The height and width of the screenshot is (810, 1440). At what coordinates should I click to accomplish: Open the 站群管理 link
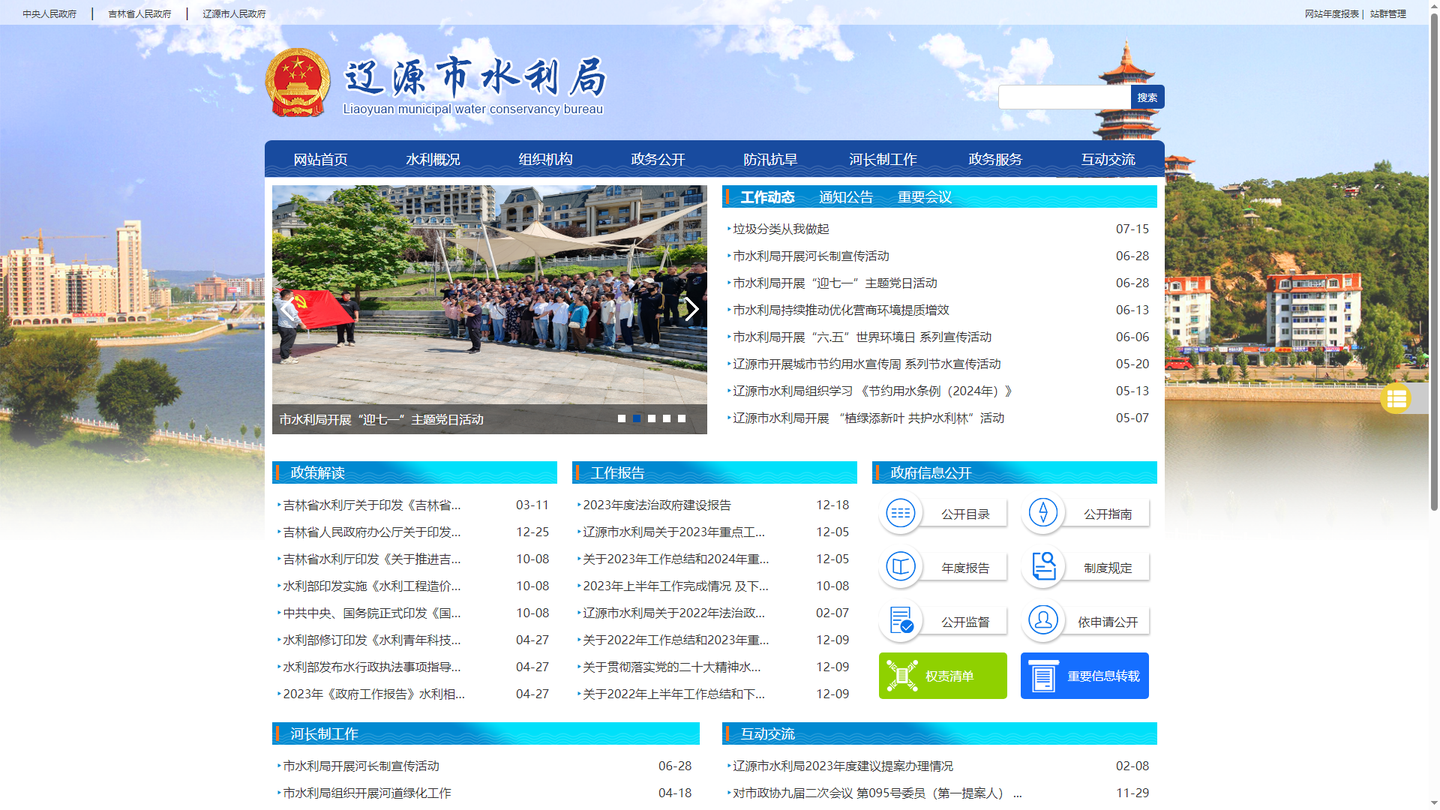[1388, 14]
